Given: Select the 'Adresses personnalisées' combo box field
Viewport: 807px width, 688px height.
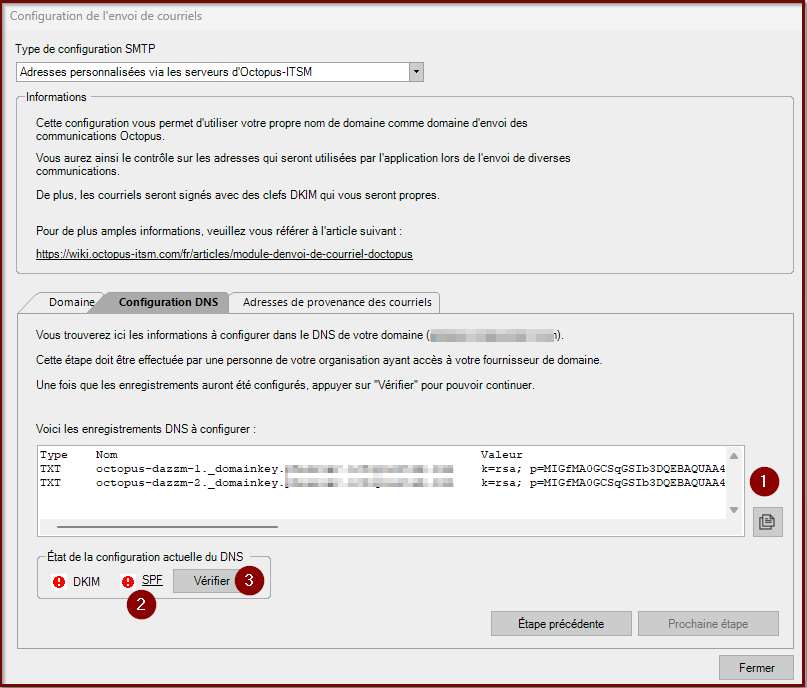Looking at the screenshot, I should (213, 72).
